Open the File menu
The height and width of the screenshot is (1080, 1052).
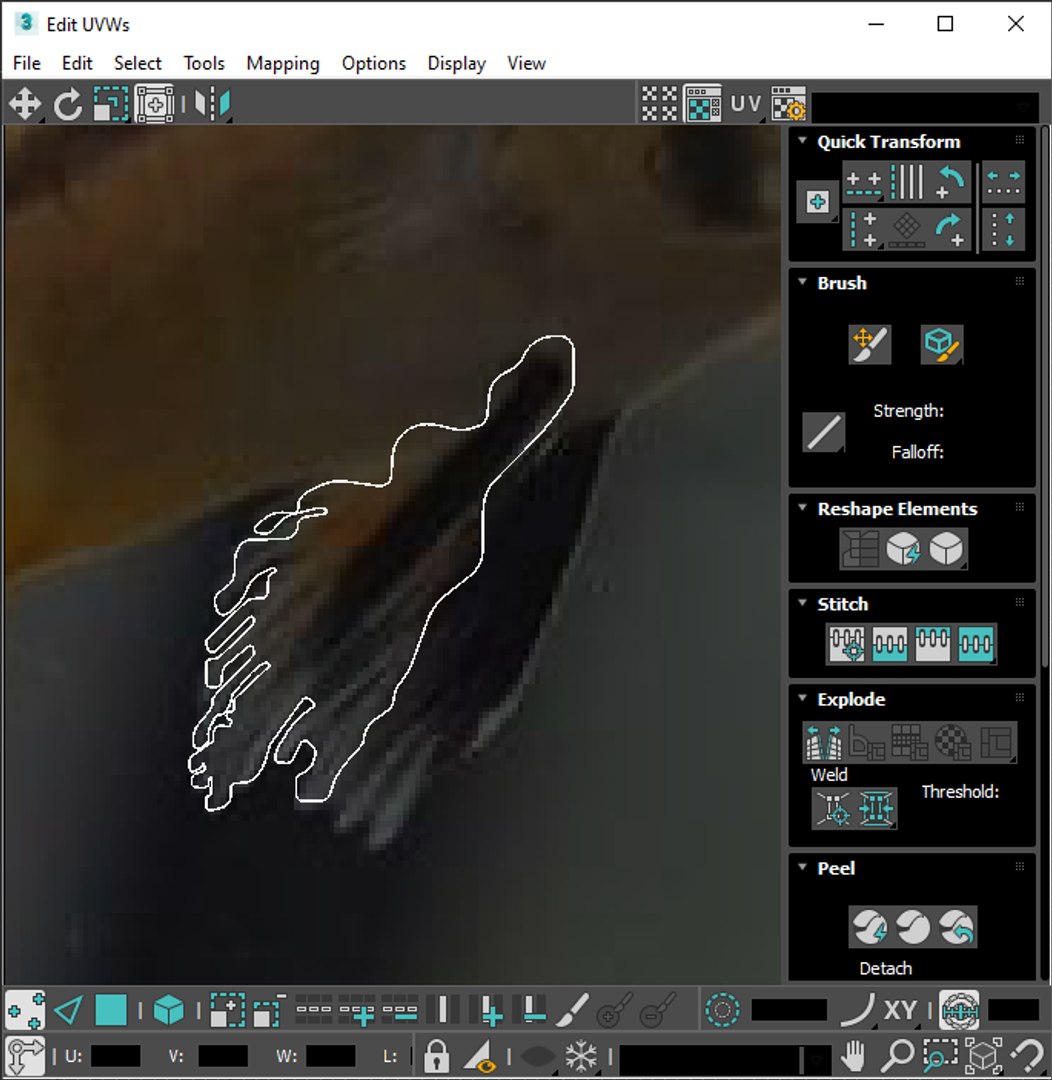coord(27,63)
